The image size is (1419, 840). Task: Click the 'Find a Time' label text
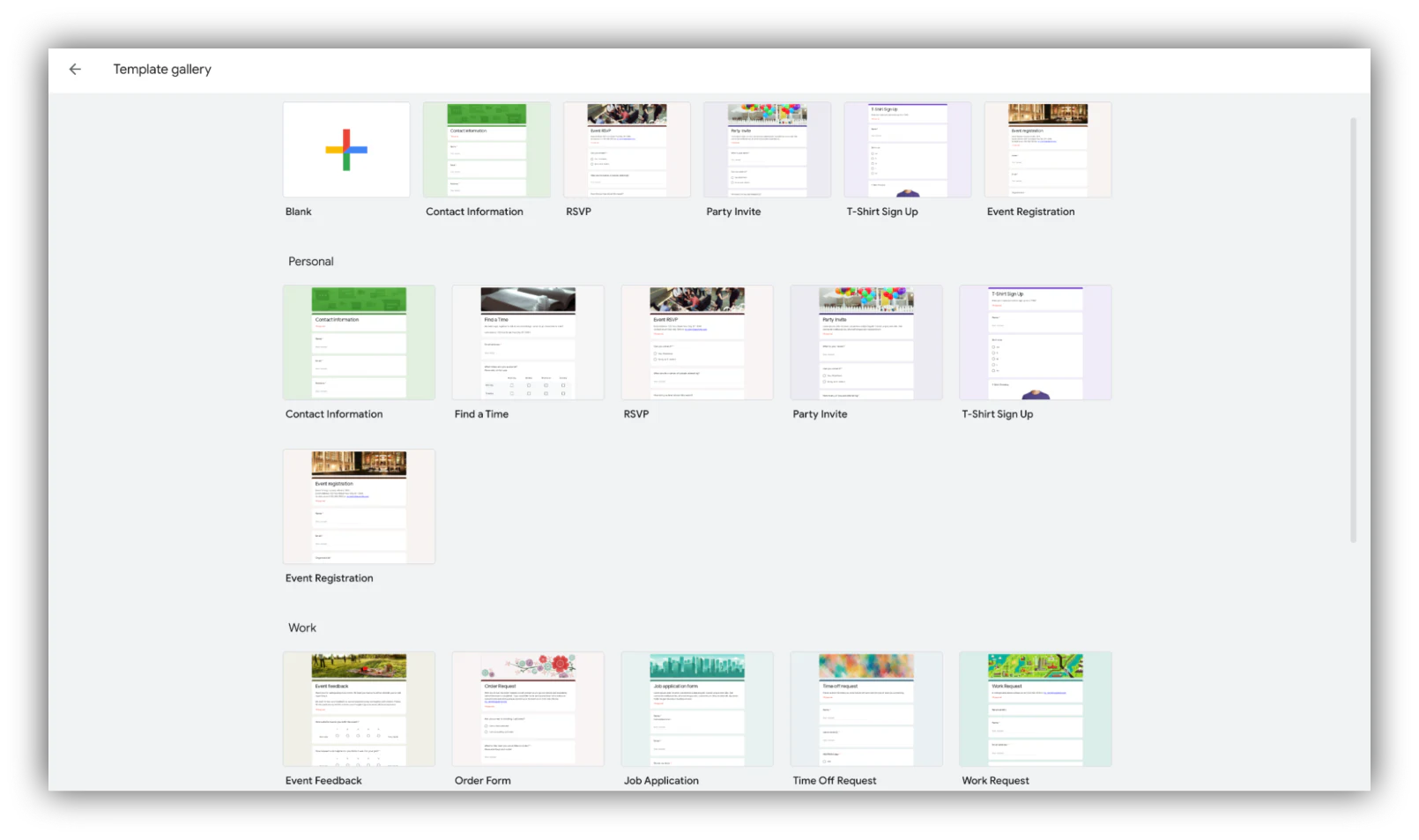[481, 414]
